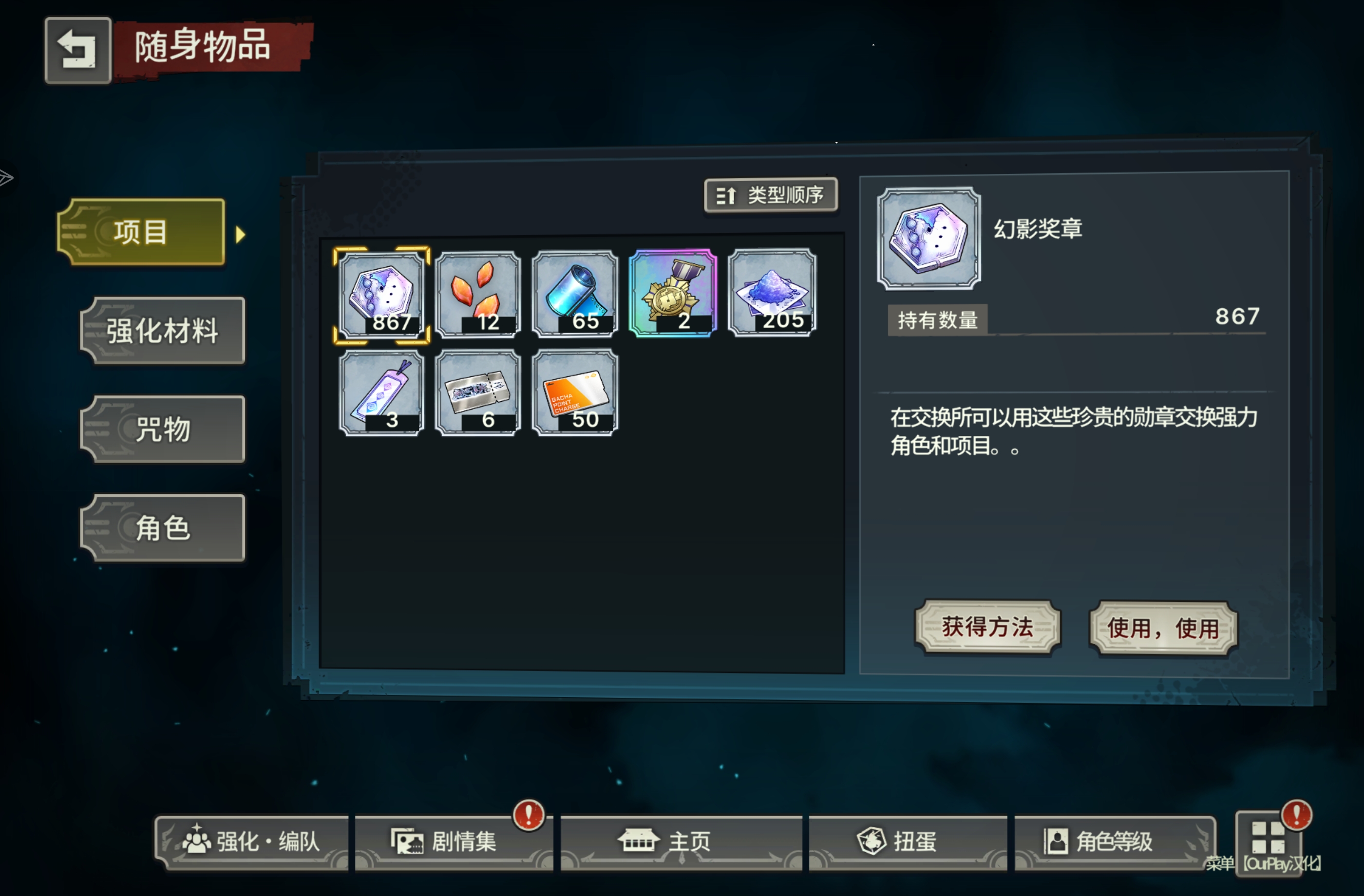Open the menu grid icon
The width and height of the screenshot is (1364, 896).
(1269, 843)
